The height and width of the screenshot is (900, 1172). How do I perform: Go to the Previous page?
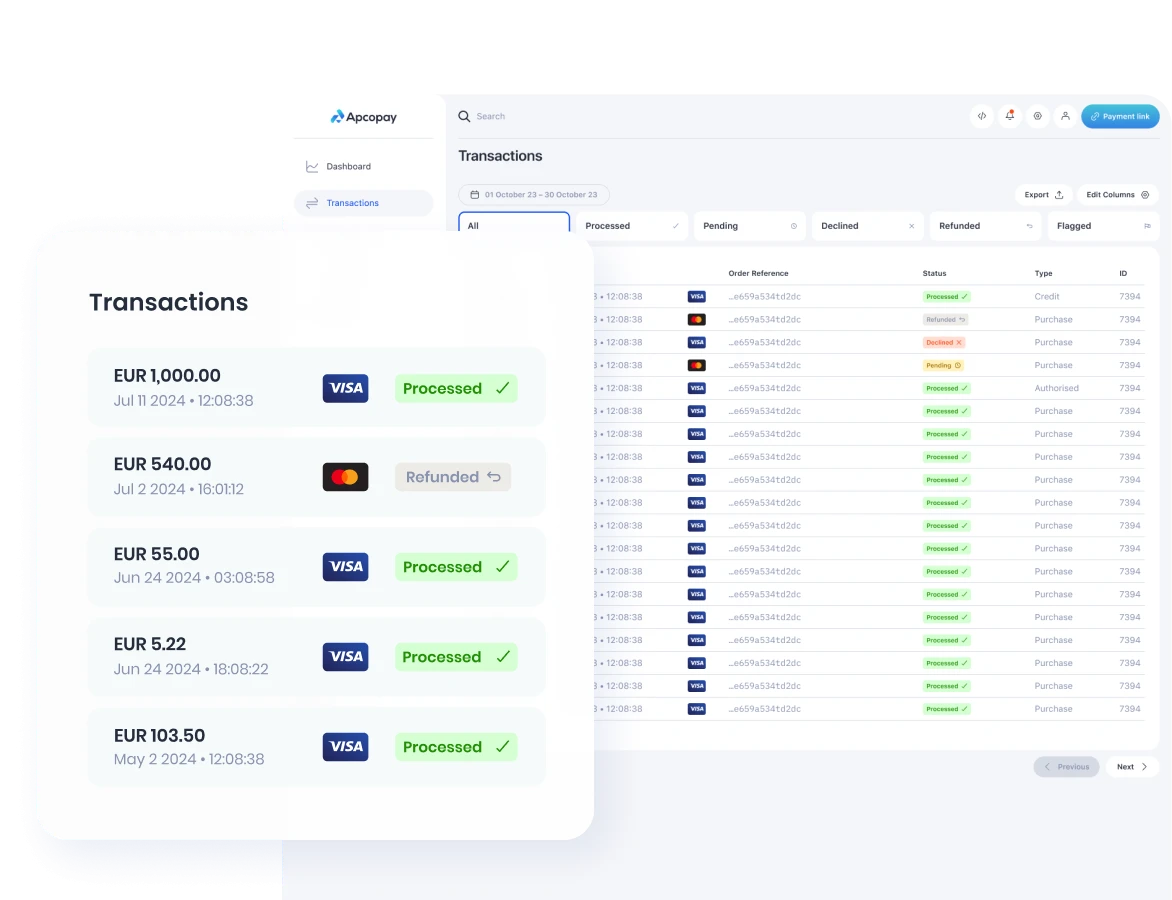coord(1067,767)
